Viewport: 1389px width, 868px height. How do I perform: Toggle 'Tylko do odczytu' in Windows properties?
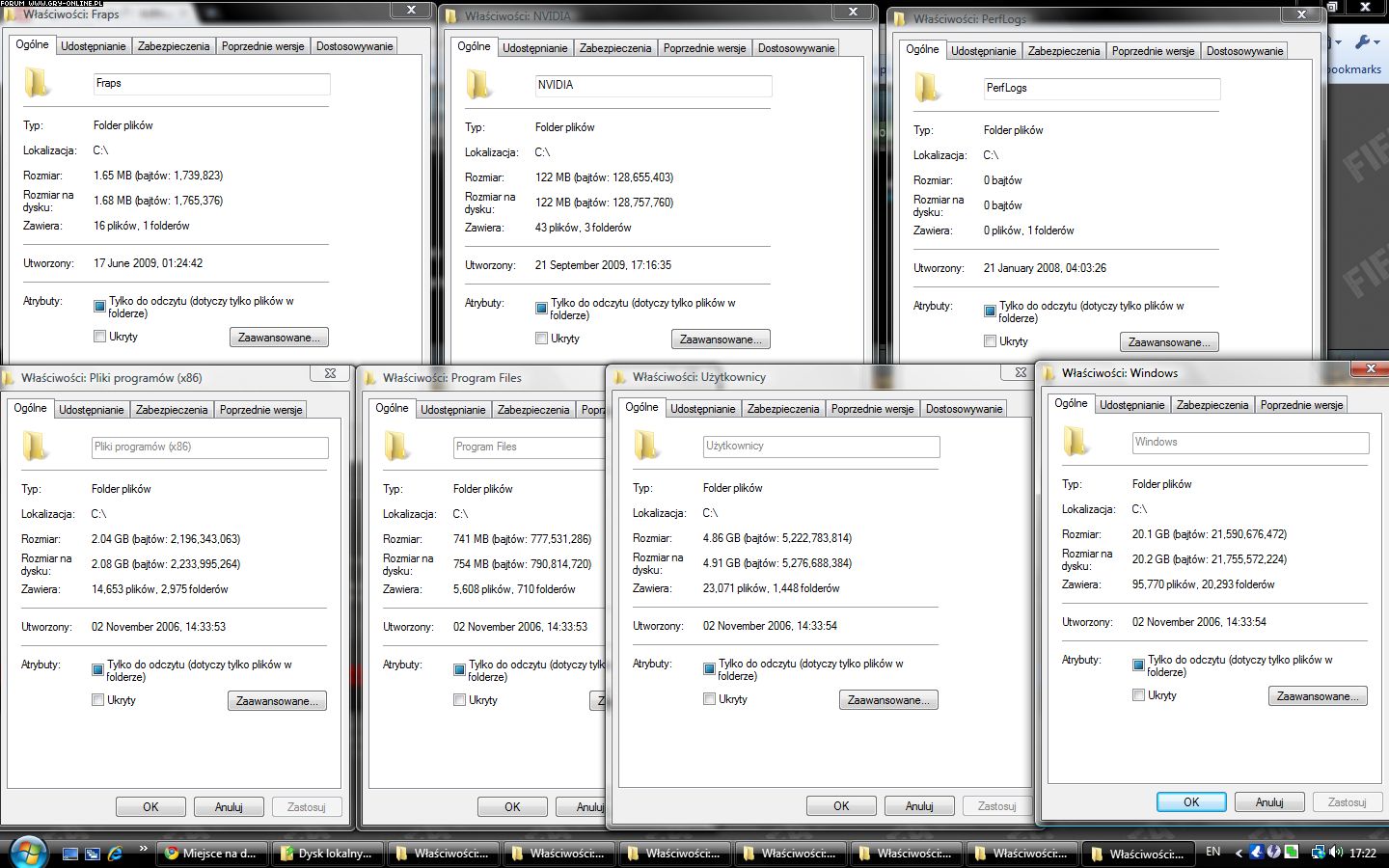(x=1138, y=665)
